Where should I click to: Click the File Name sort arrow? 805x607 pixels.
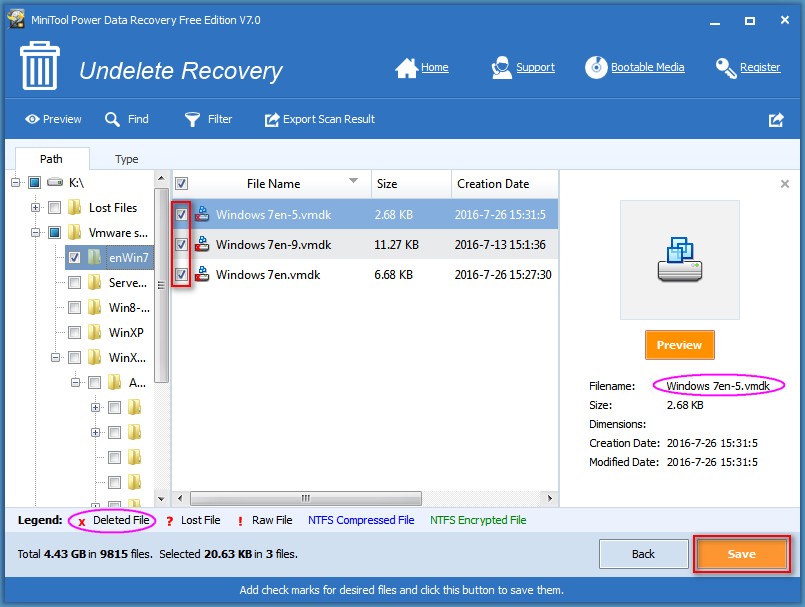[x=353, y=181]
